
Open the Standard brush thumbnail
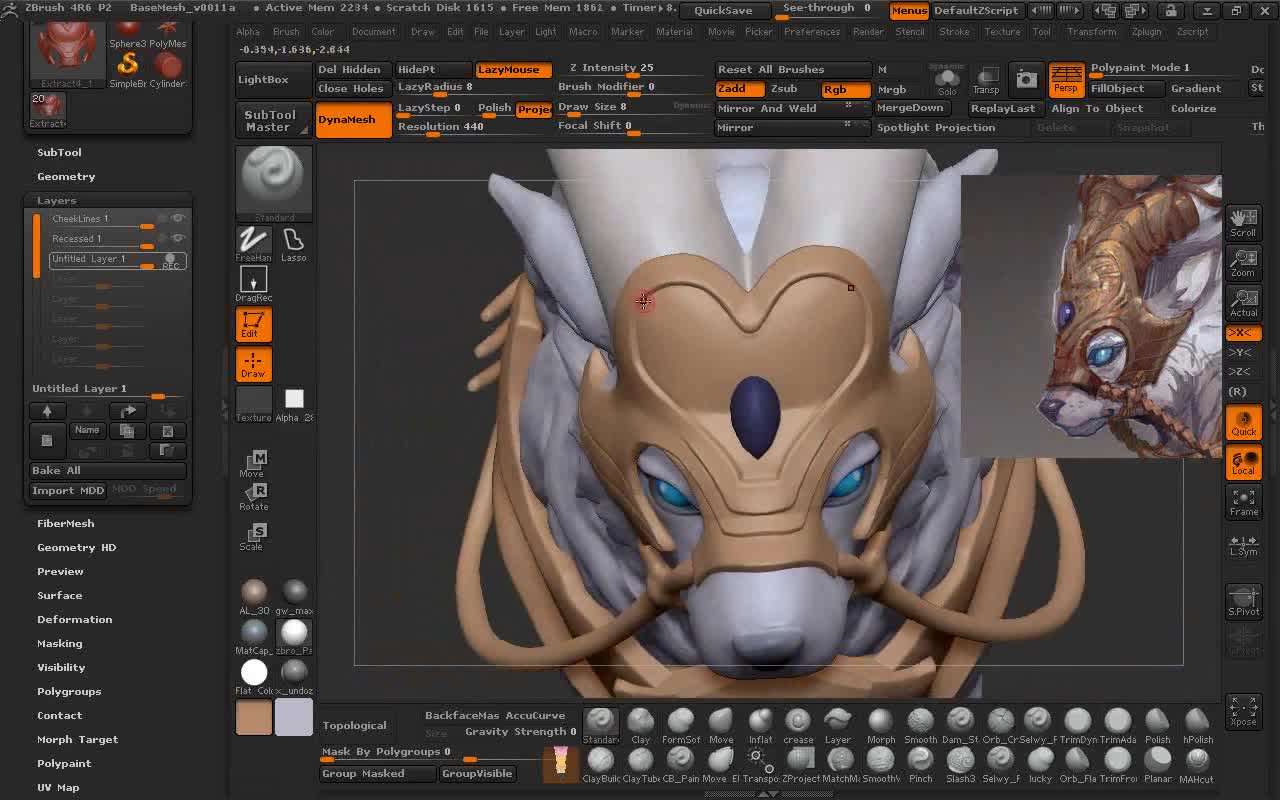click(x=274, y=183)
